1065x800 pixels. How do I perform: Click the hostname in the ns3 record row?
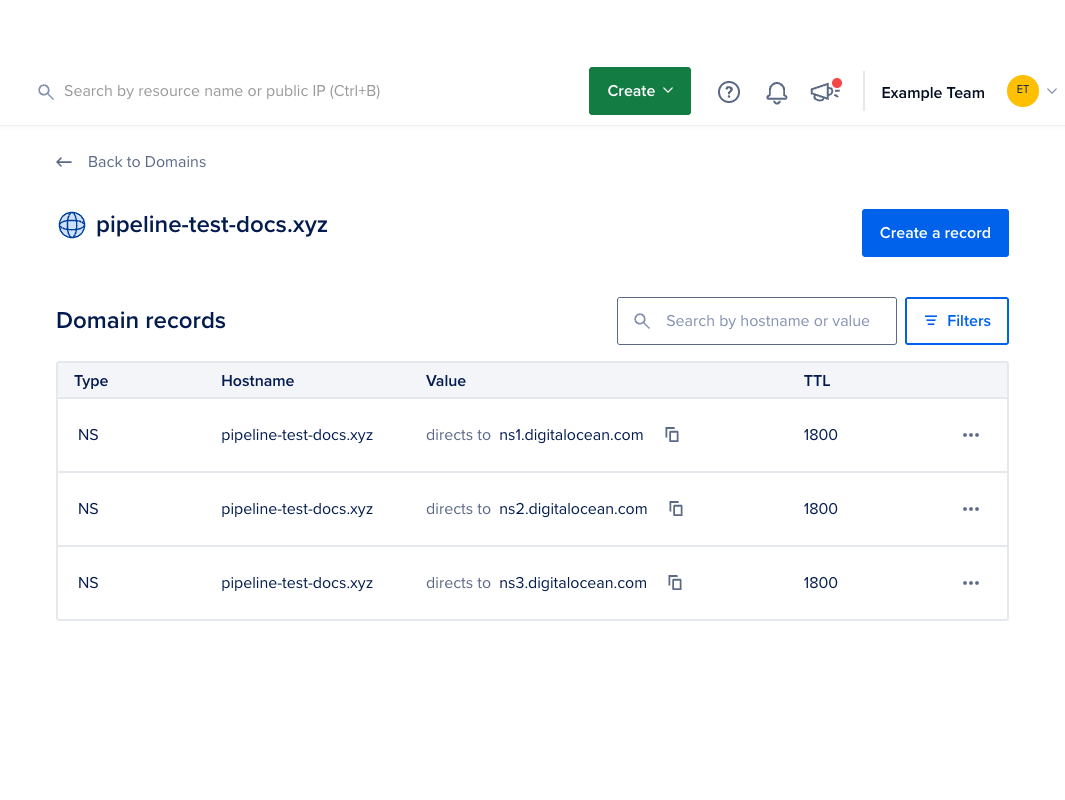[297, 583]
